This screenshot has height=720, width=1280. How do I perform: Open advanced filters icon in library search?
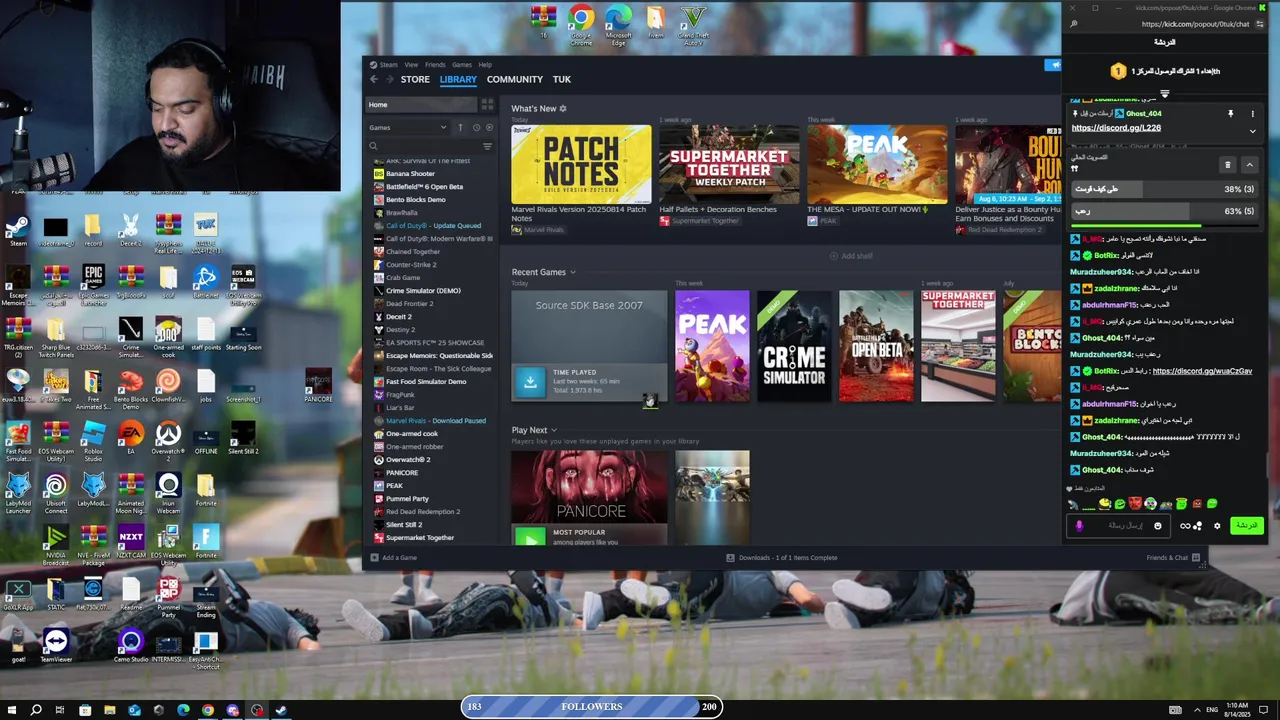tap(487, 146)
